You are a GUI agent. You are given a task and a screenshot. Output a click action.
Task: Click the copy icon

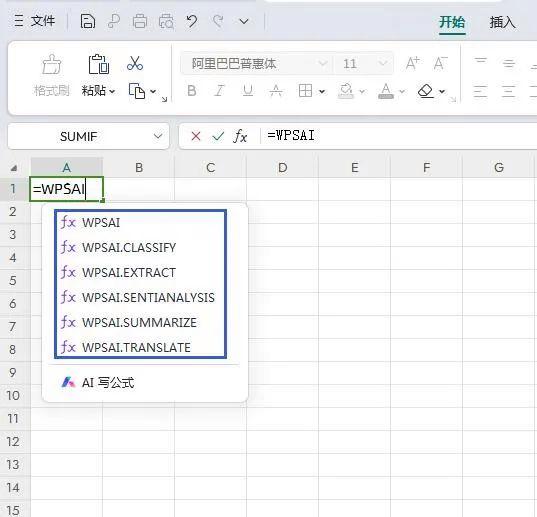coord(137,91)
